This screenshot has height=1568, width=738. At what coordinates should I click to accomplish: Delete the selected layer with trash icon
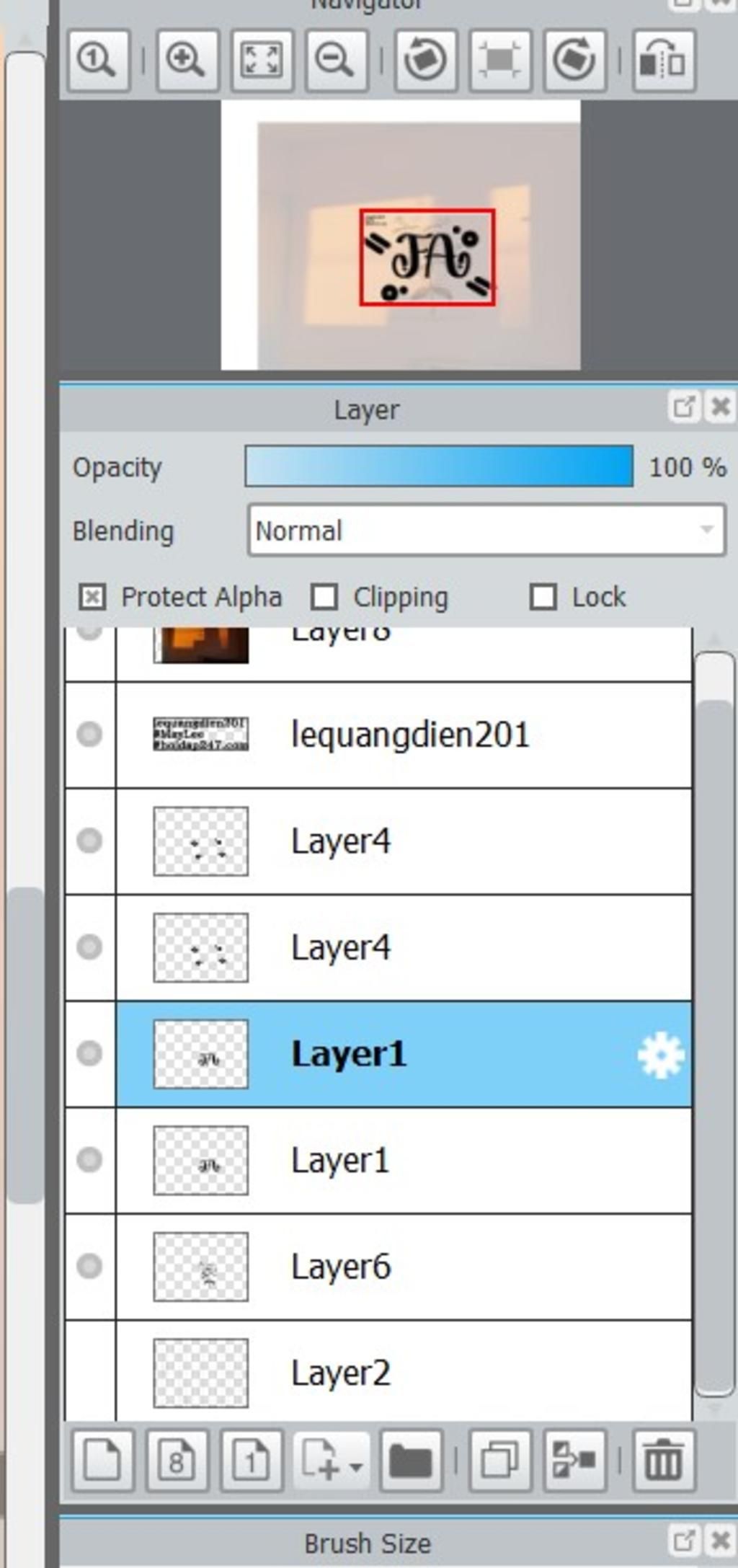pyautogui.click(x=664, y=1461)
